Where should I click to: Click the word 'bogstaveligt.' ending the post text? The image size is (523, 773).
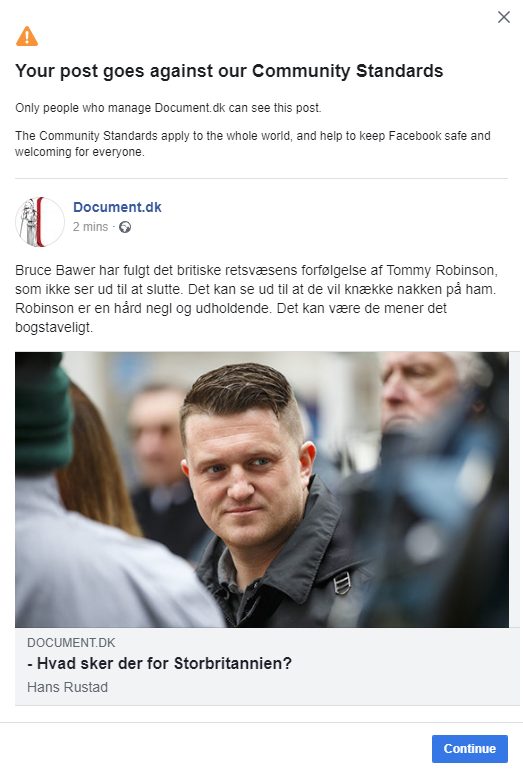[54, 327]
